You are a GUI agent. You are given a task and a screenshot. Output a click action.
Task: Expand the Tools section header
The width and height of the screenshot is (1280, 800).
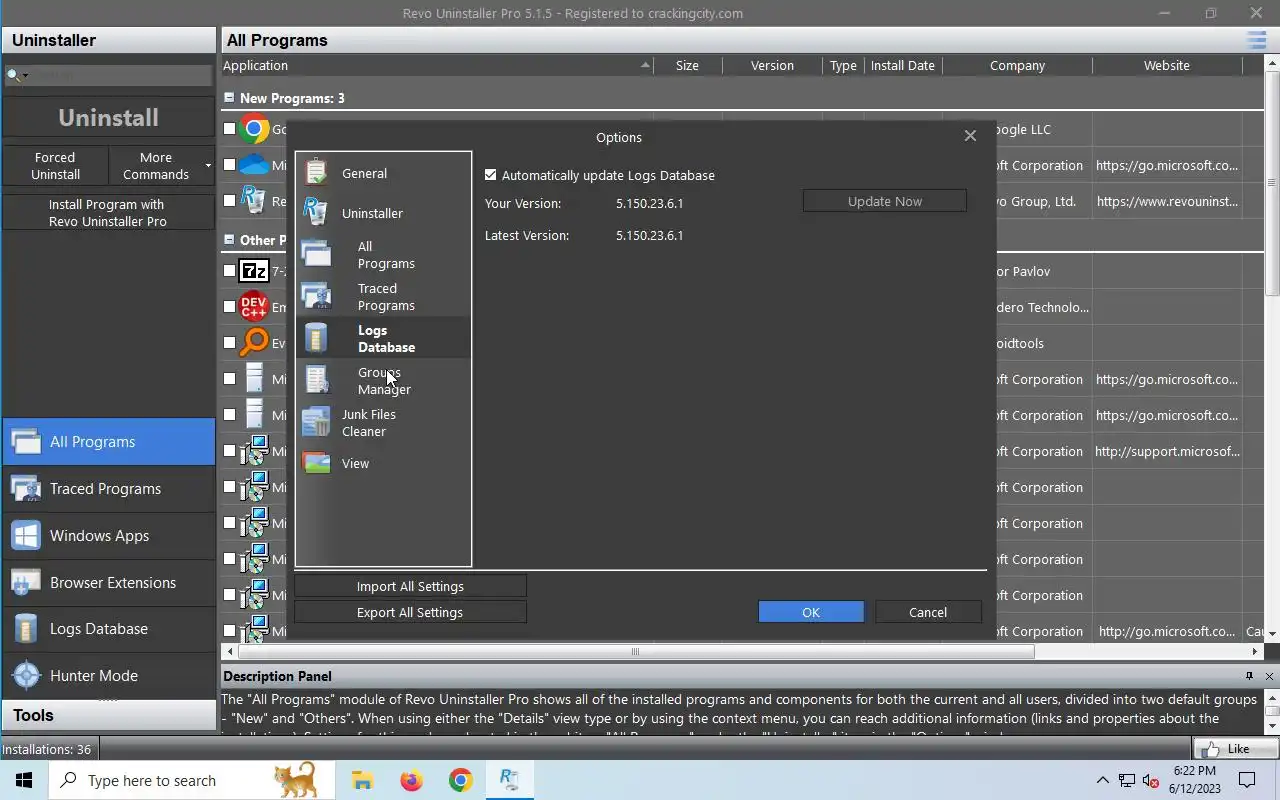pyautogui.click(x=108, y=715)
